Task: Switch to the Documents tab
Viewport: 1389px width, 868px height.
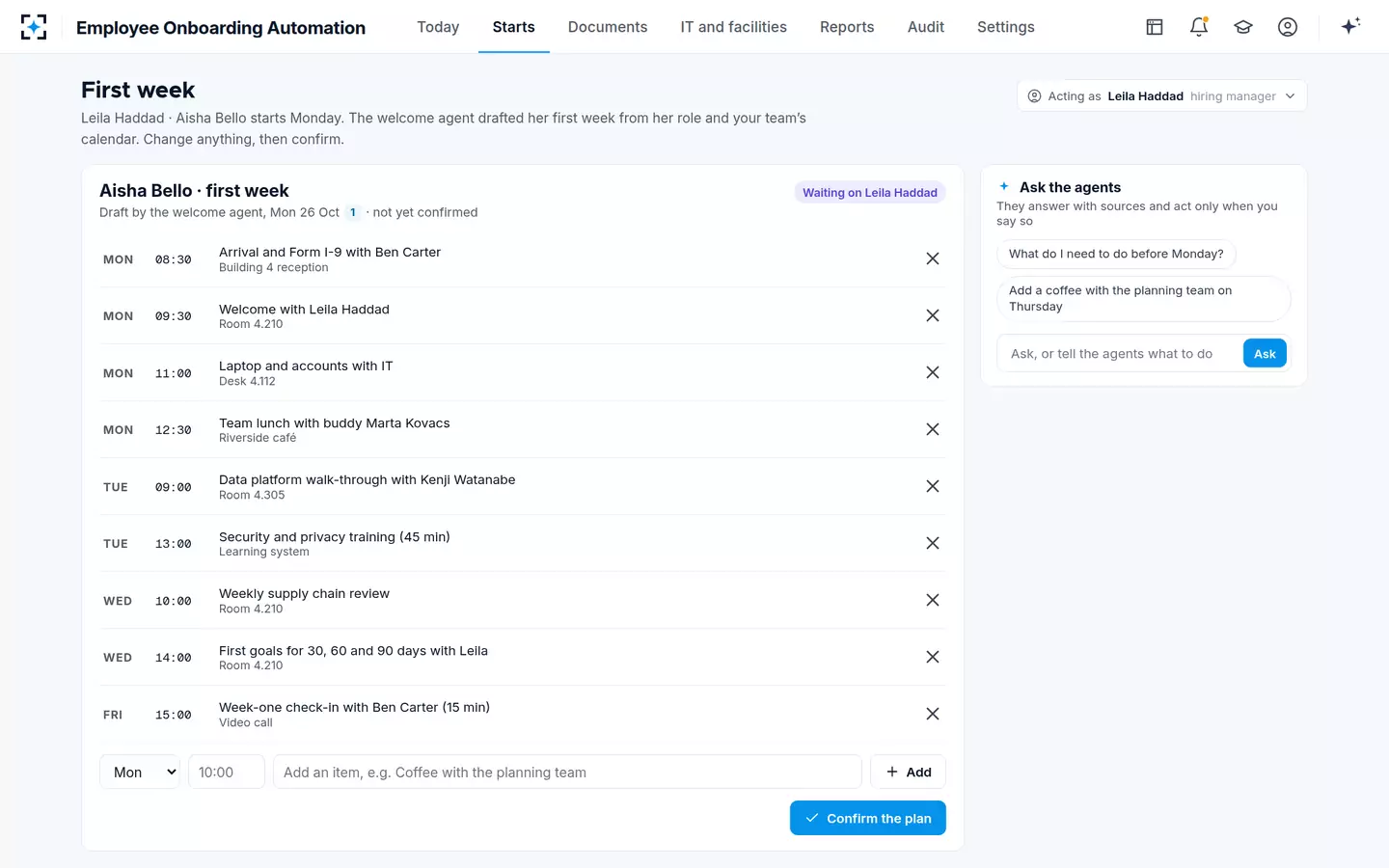Action: click(608, 27)
